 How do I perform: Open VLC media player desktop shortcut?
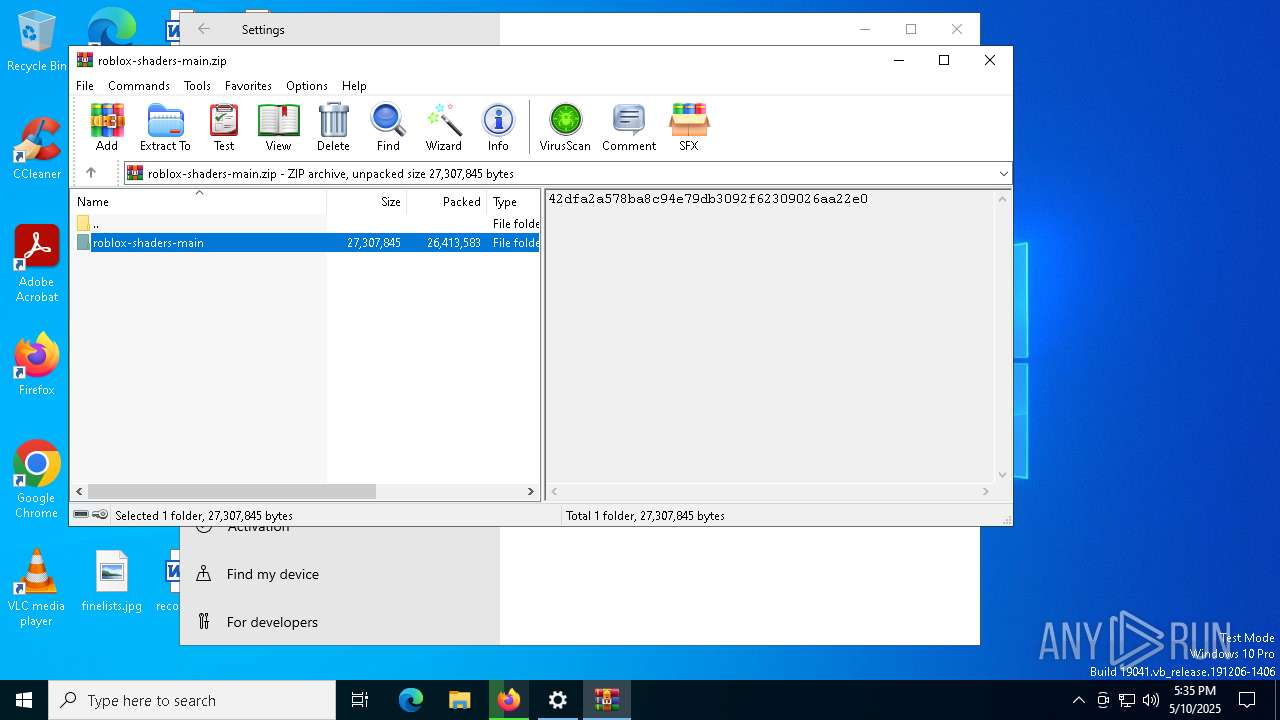point(36,587)
